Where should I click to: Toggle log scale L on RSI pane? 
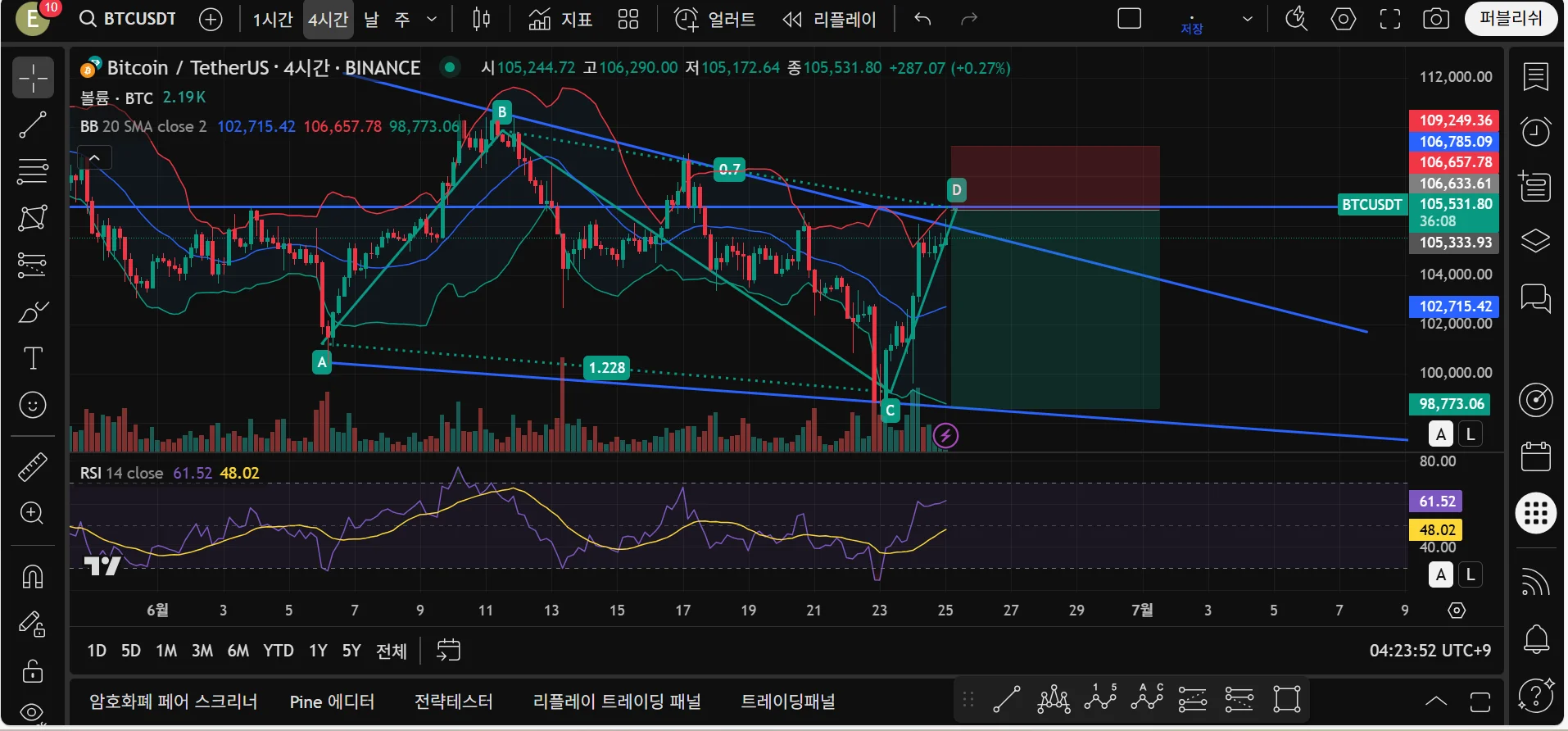pyautogui.click(x=1471, y=574)
